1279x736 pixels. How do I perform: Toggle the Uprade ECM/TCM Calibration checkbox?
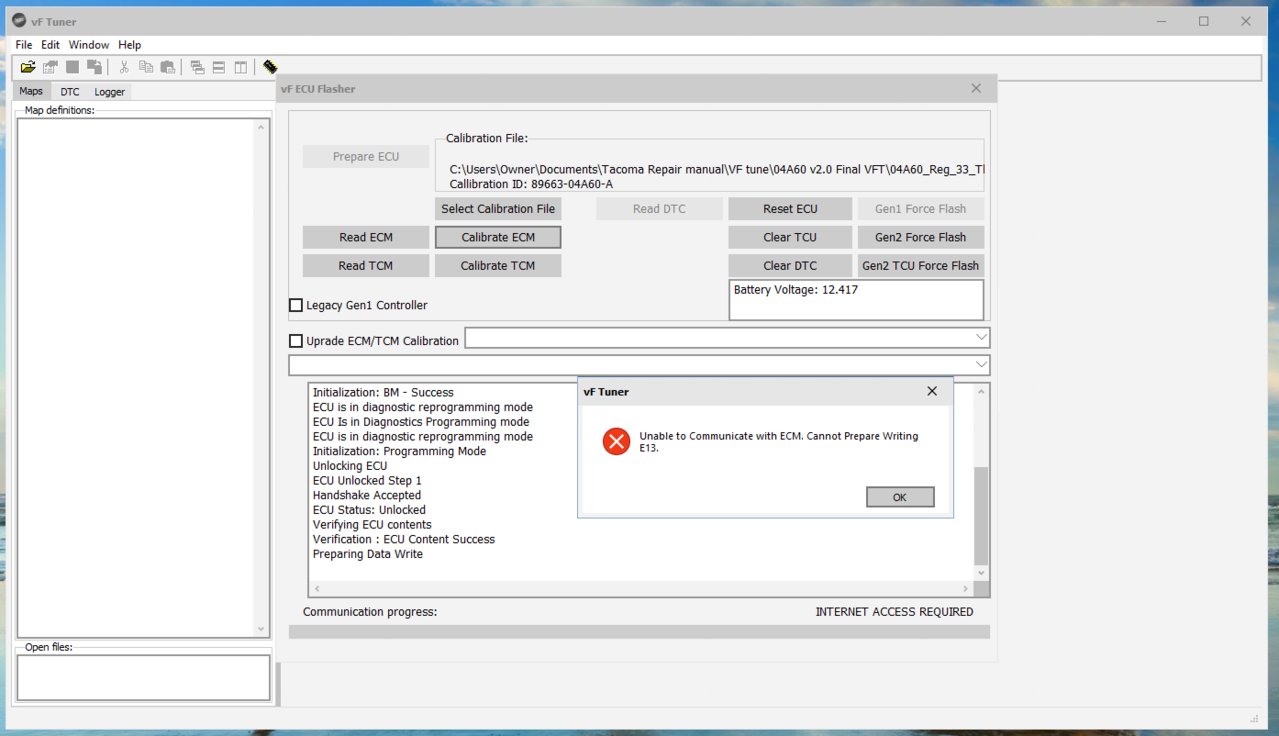click(296, 341)
